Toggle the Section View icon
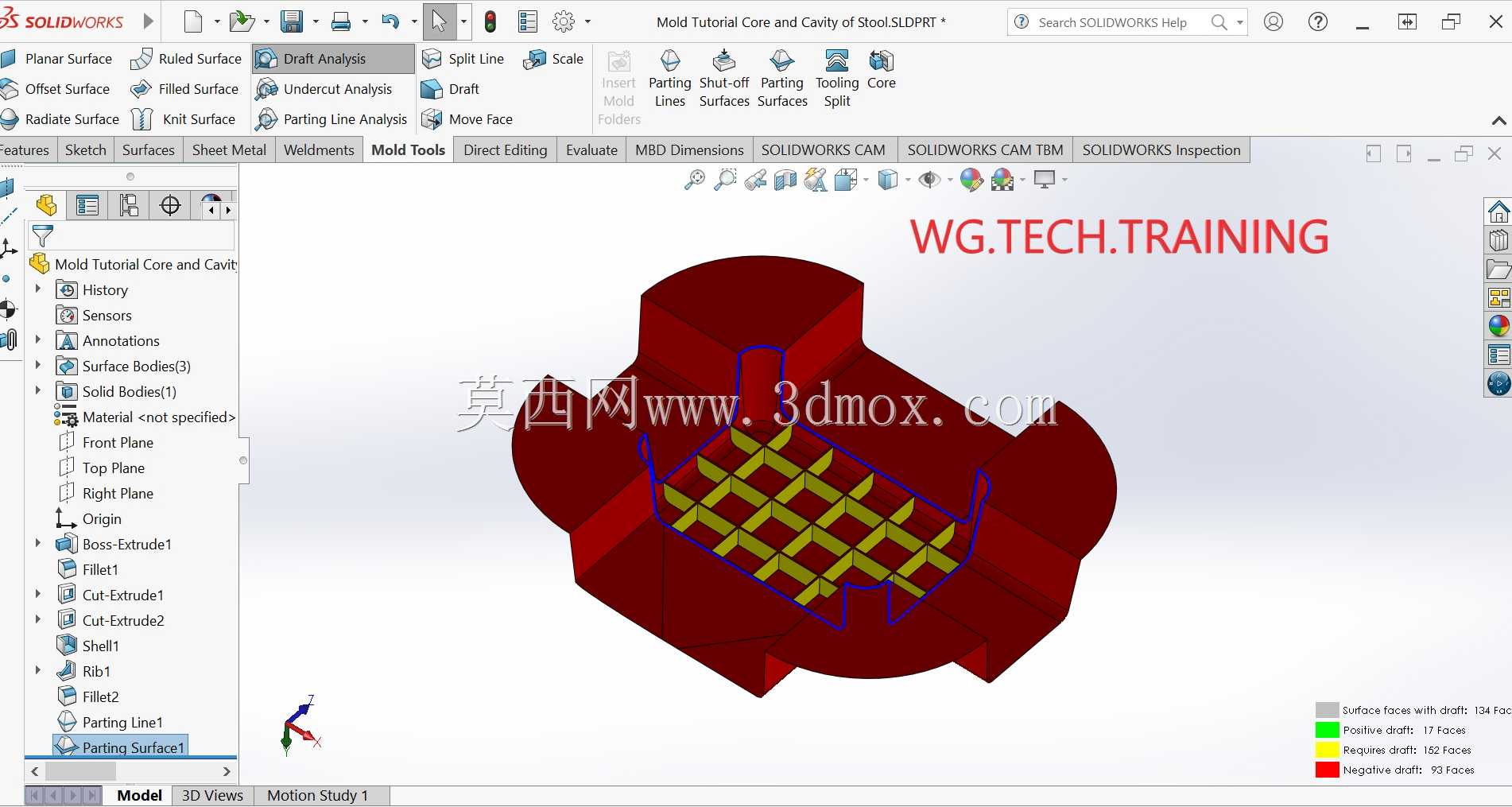 coord(785,180)
